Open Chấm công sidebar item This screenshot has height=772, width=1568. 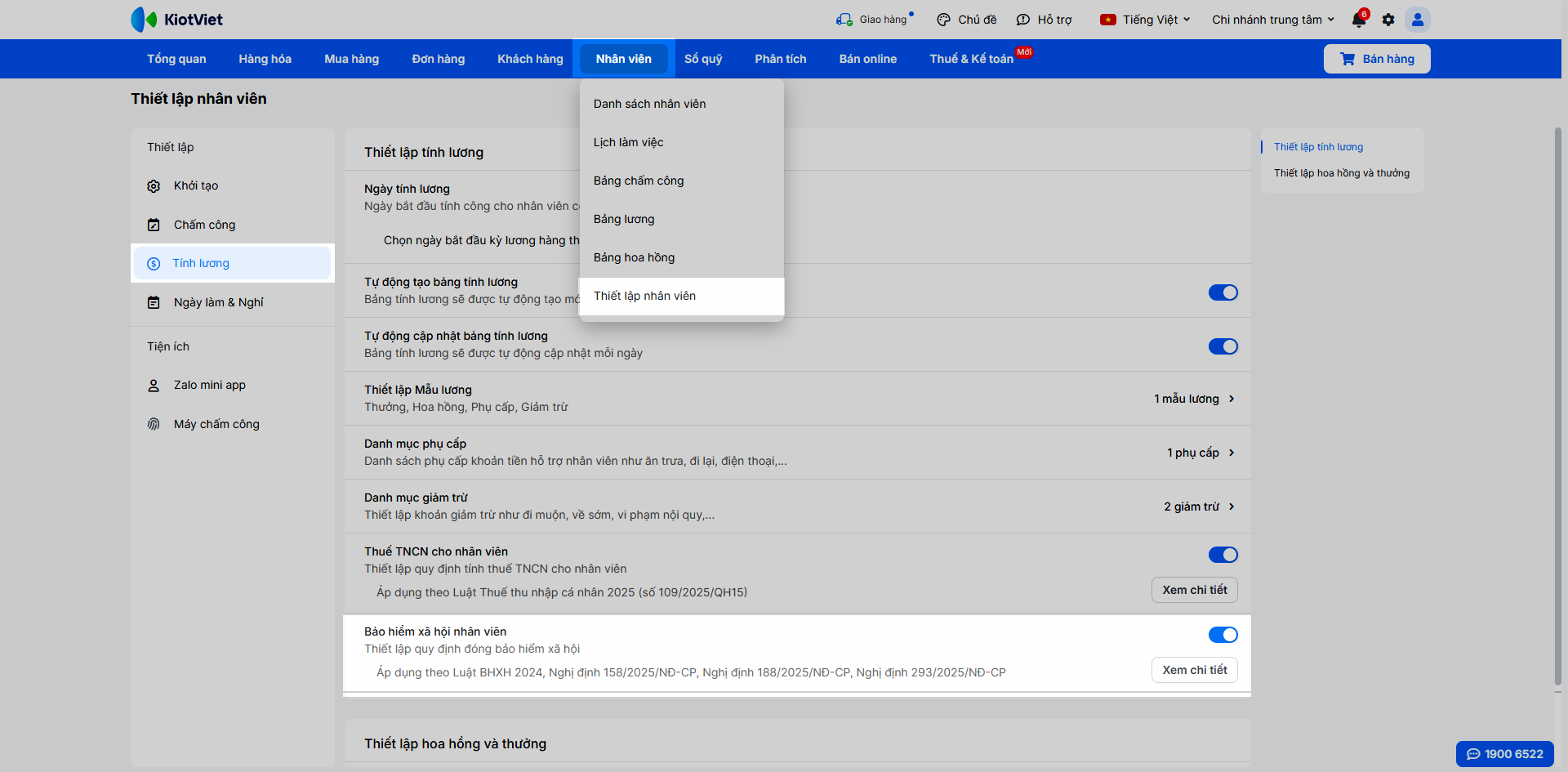233,225
